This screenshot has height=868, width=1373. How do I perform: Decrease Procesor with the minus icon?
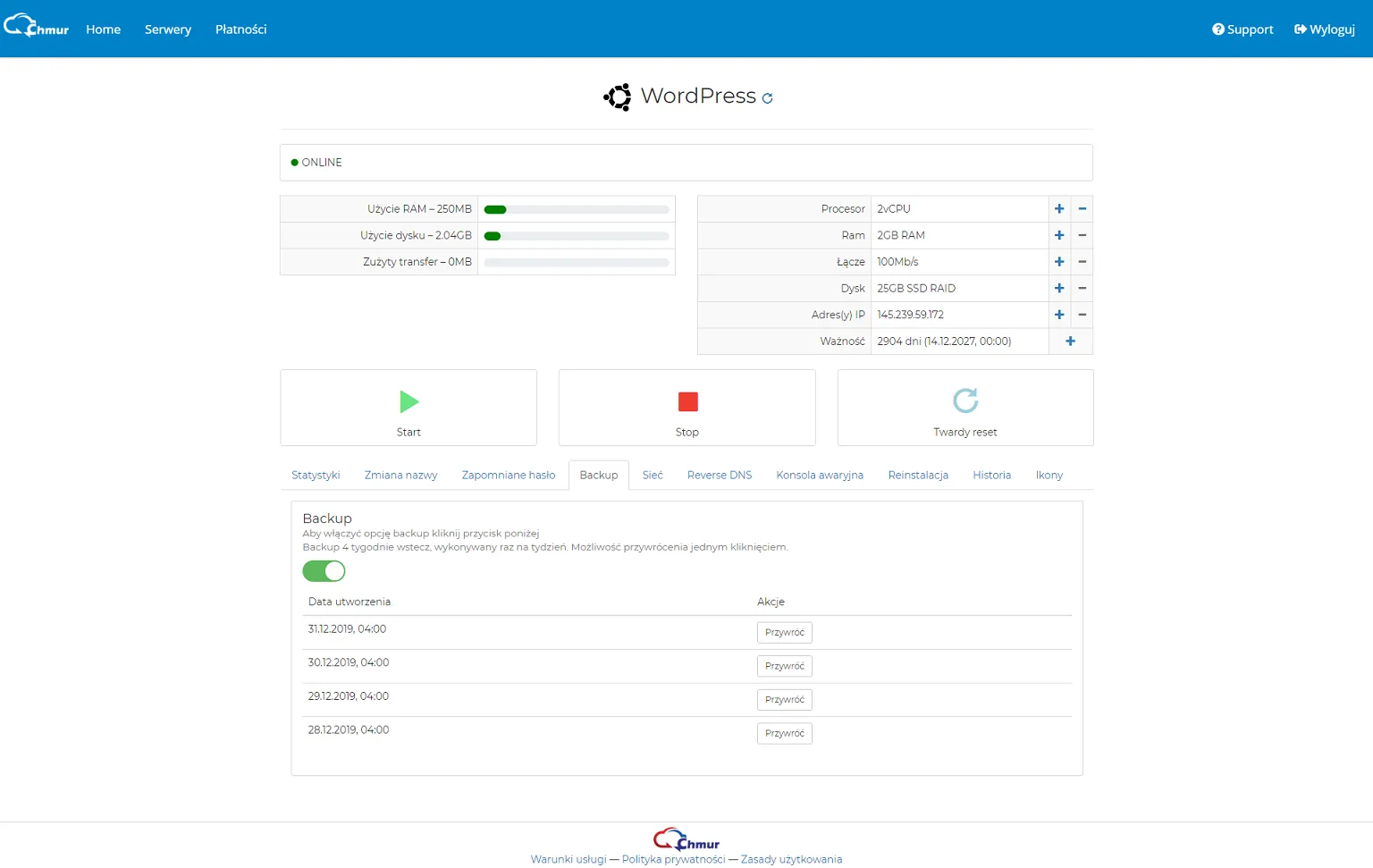pos(1082,209)
